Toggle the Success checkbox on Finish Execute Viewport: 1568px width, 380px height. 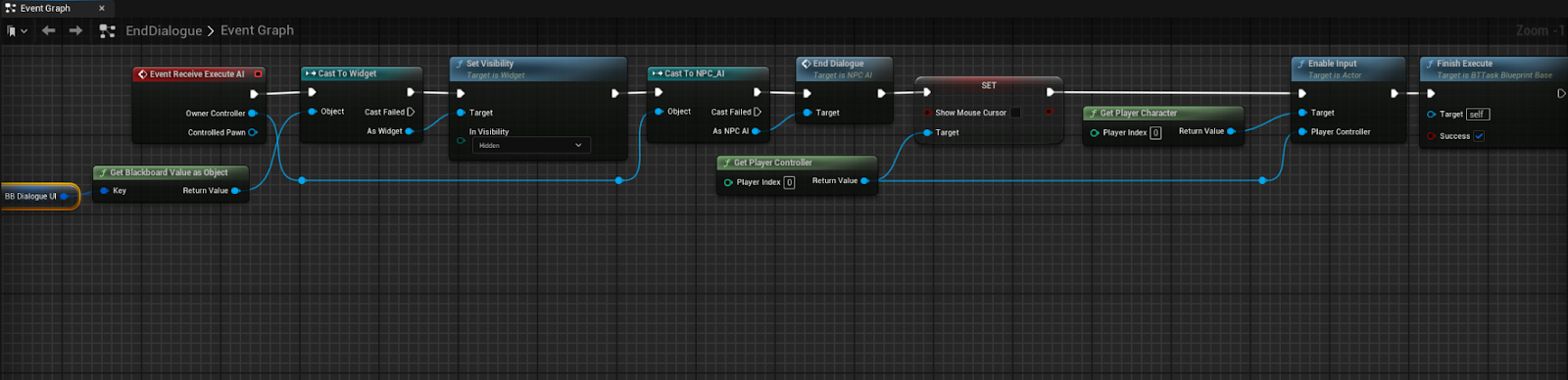click(1479, 136)
